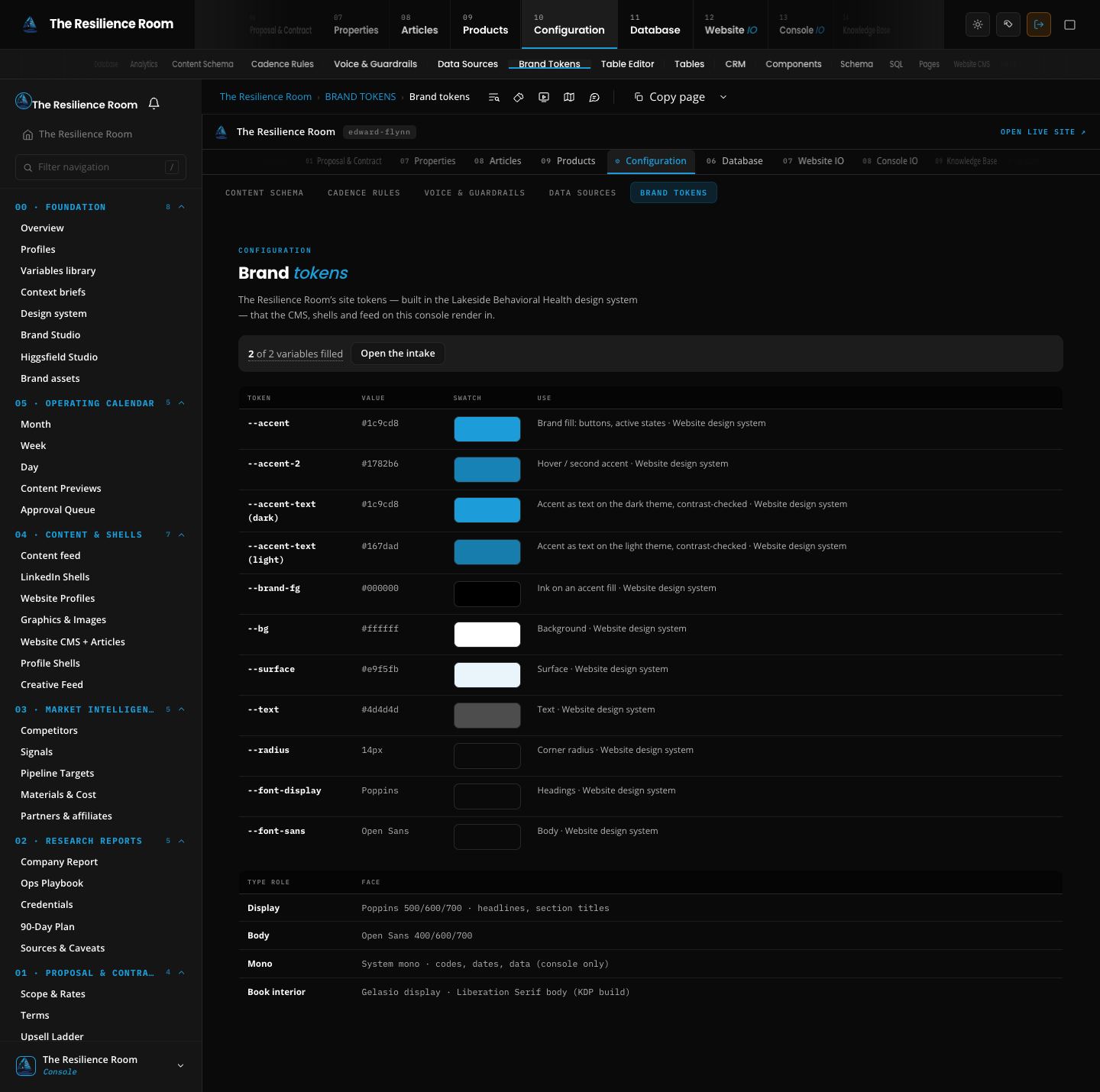Toggle light theme with the sun icon
Screen dimensions: 1100x1092
pos(978,24)
